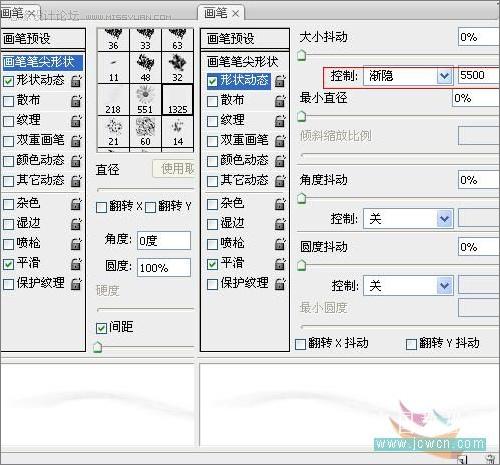Adjust the 圆度抖动 slider handle
500x465 pixels.
tap(302, 265)
